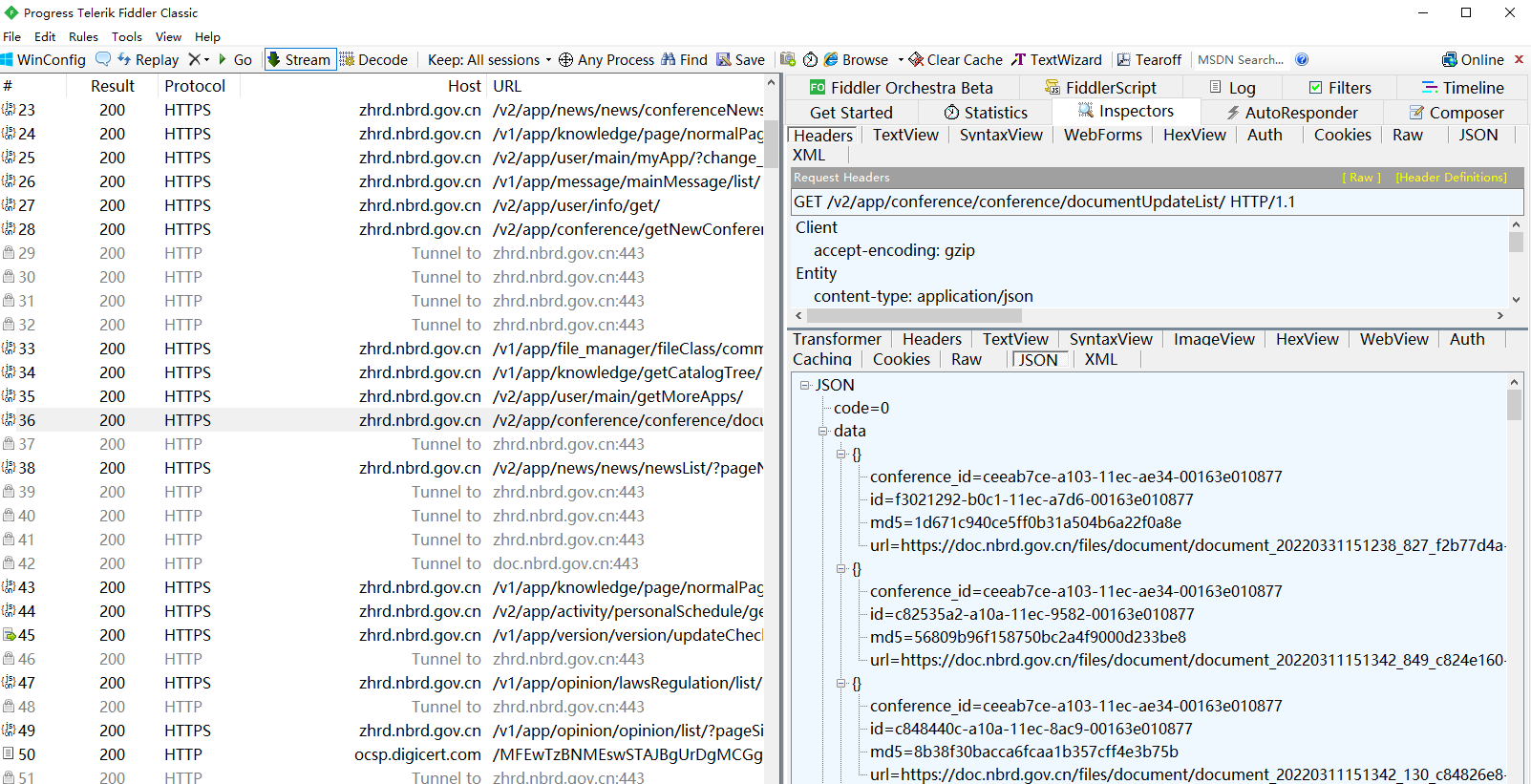Click Any Process target picker

point(606,59)
